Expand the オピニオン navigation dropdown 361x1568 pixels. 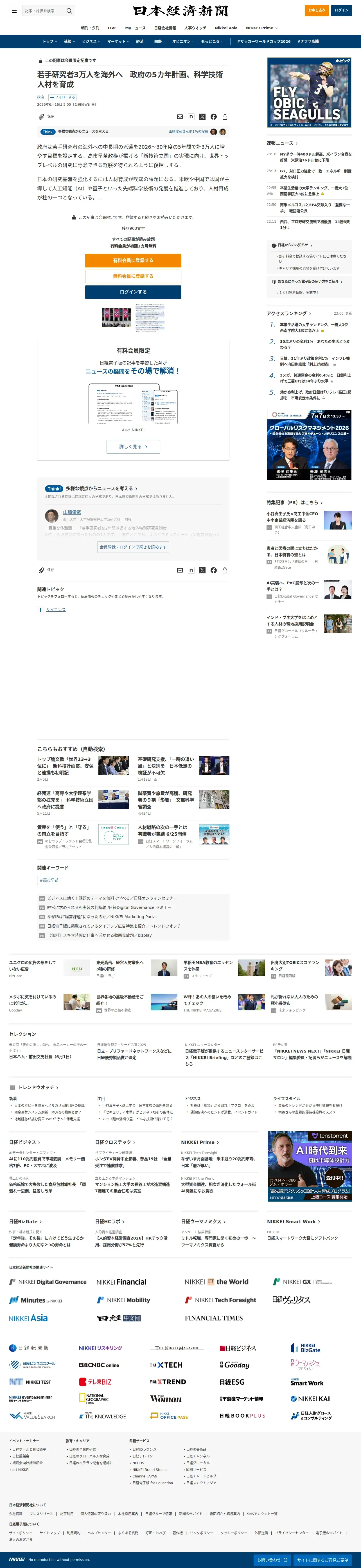pyautogui.click(x=183, y=41)
